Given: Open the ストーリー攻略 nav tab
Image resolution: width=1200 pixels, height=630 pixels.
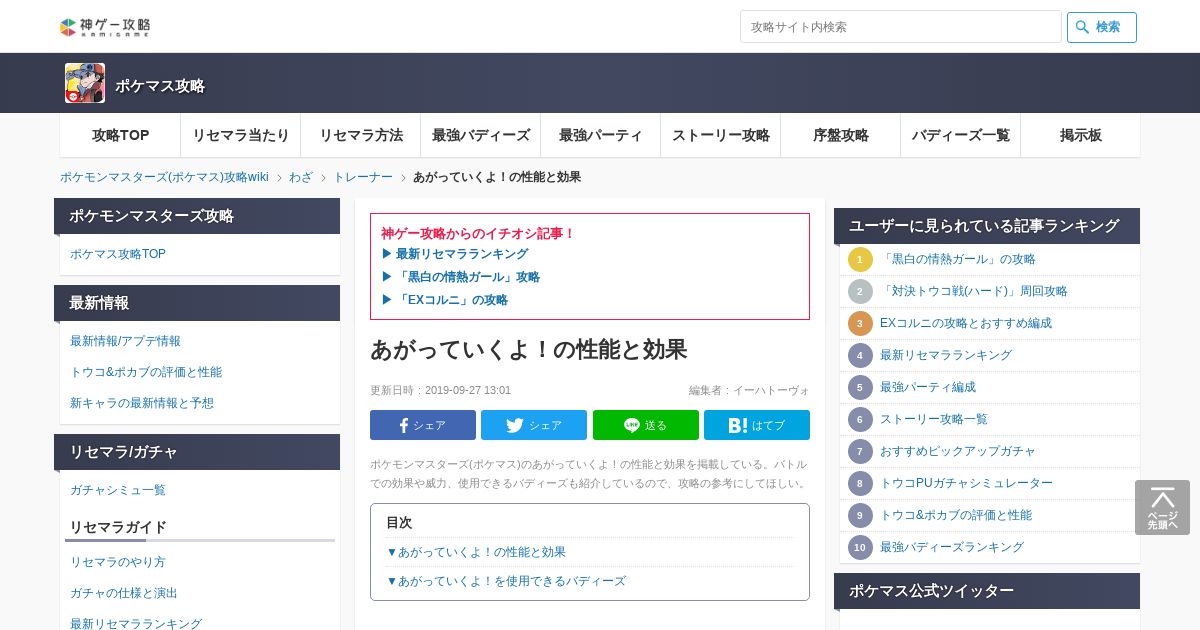Looking at the screenshot, I should tap(720, 135).
